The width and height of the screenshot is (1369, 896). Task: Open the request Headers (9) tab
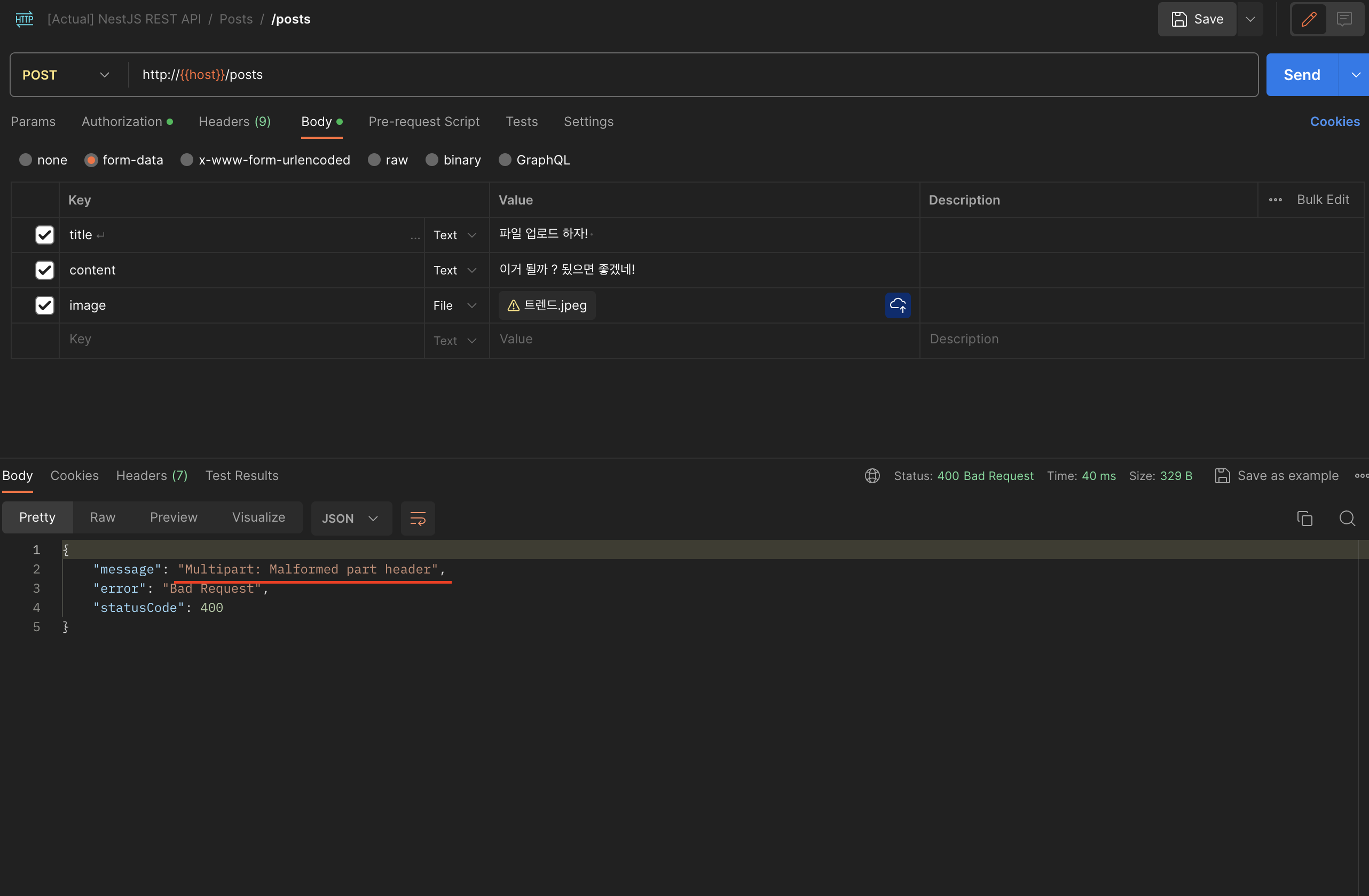[x=235, y=121]
